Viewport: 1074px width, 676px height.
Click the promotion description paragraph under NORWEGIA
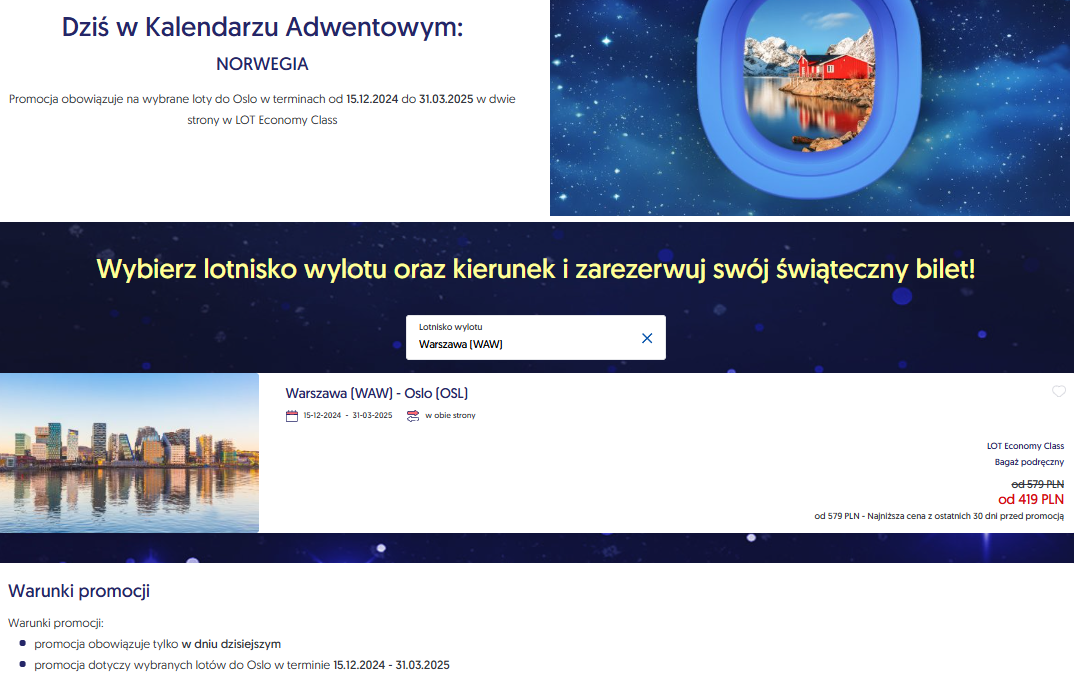pyautogui.click(x=262, y=110)
